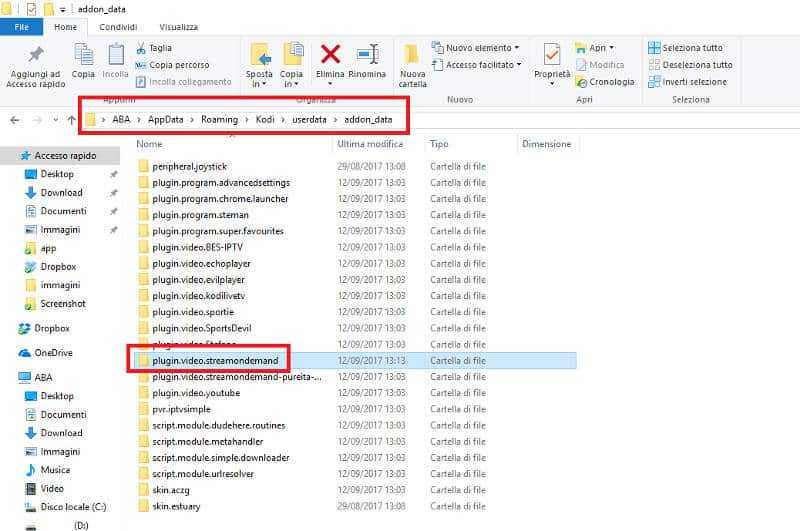Switch to the Visualizza tab

point(178,27)
